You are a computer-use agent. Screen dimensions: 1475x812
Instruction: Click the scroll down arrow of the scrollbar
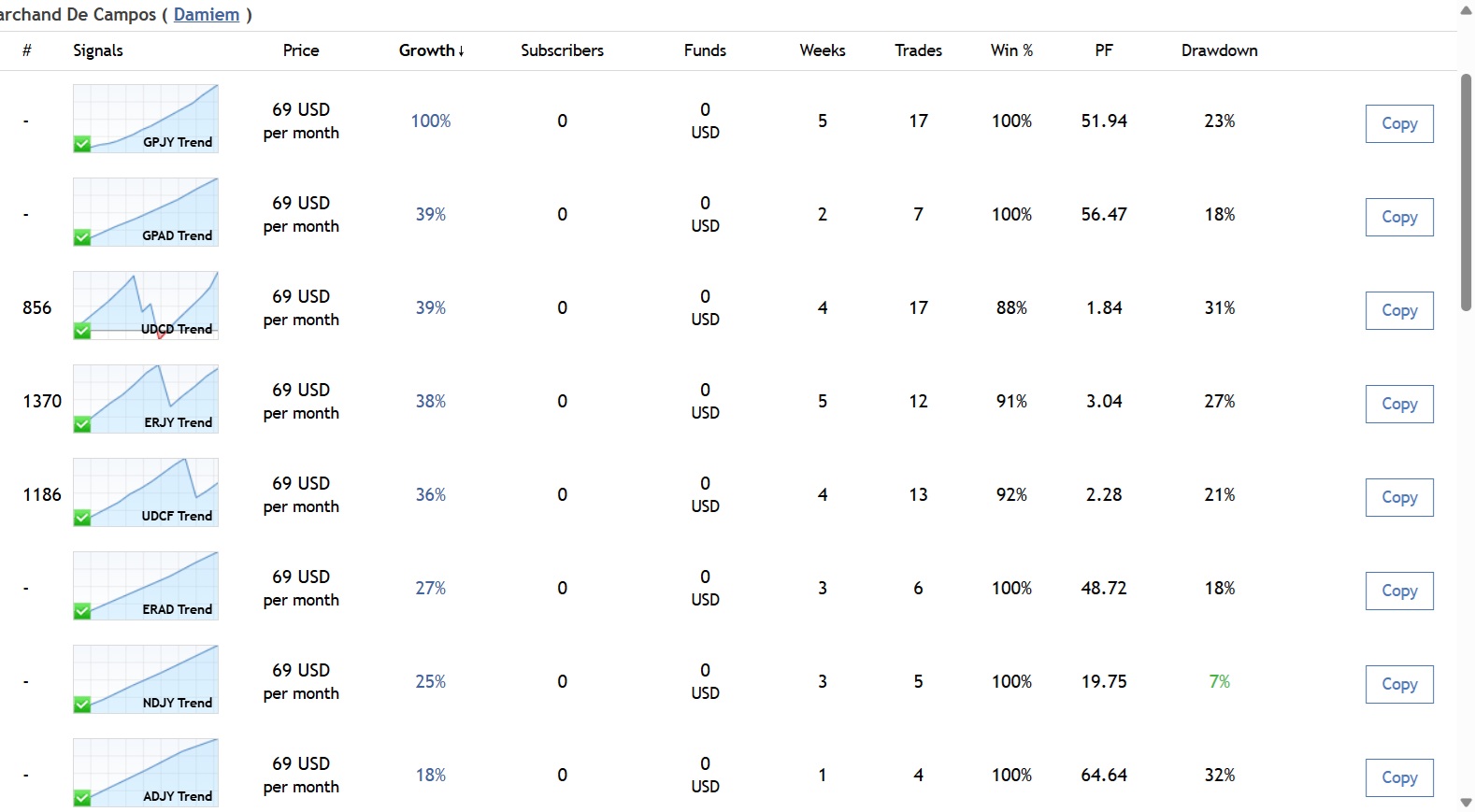point(1466,803)
